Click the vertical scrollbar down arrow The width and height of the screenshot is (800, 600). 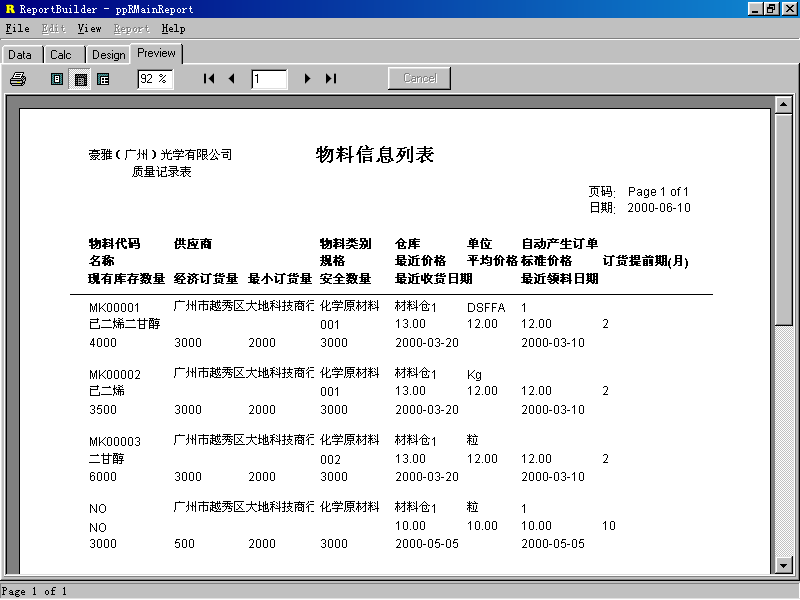785,565
